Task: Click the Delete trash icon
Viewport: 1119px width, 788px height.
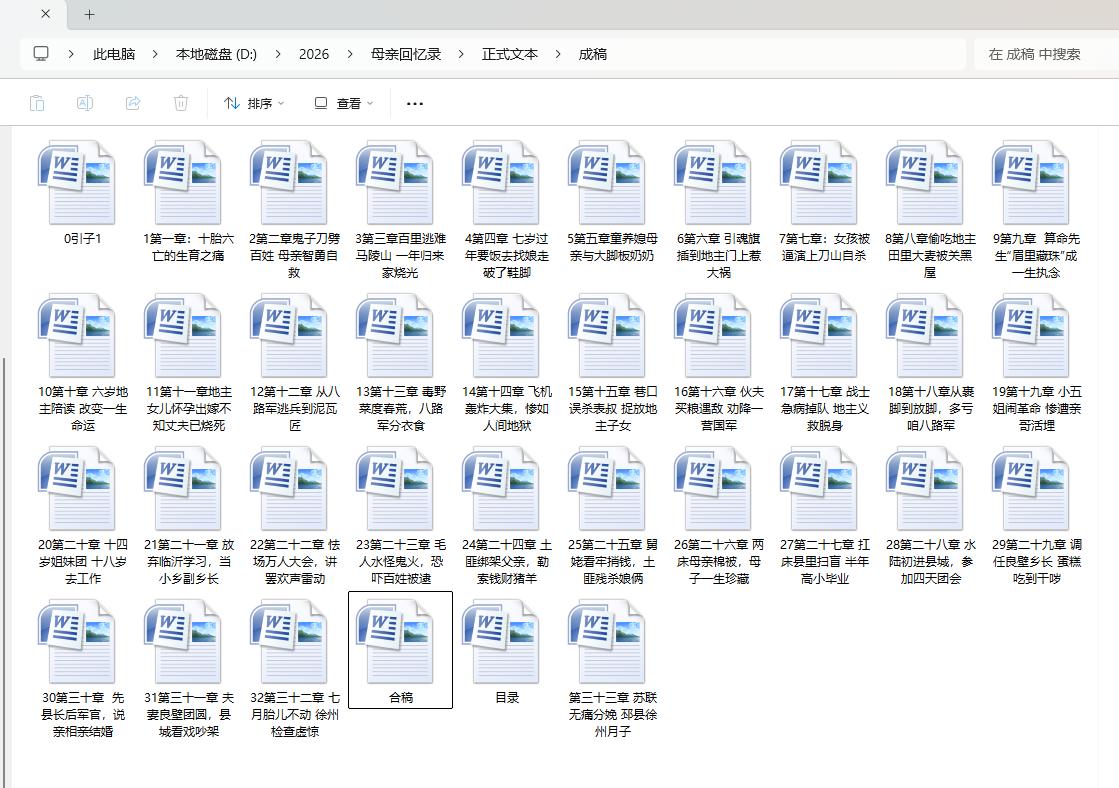Action: click(x=181, y=103)
